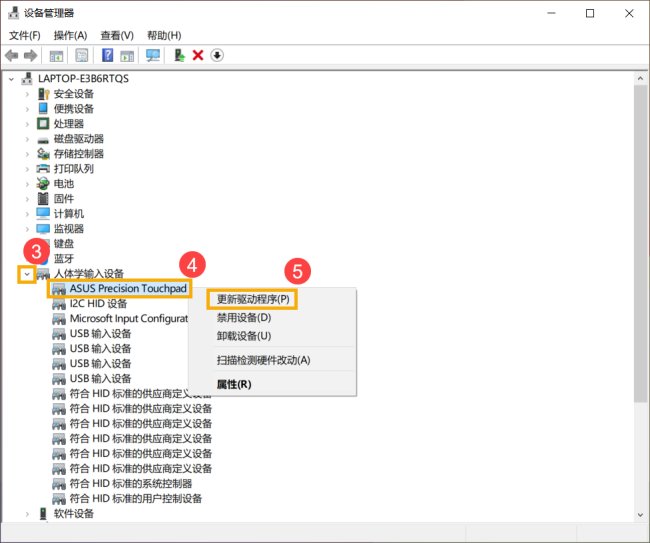Viewport: 650px width, 543px height.
Task: Expand the 便携设备 category
Action: (27, 109)
